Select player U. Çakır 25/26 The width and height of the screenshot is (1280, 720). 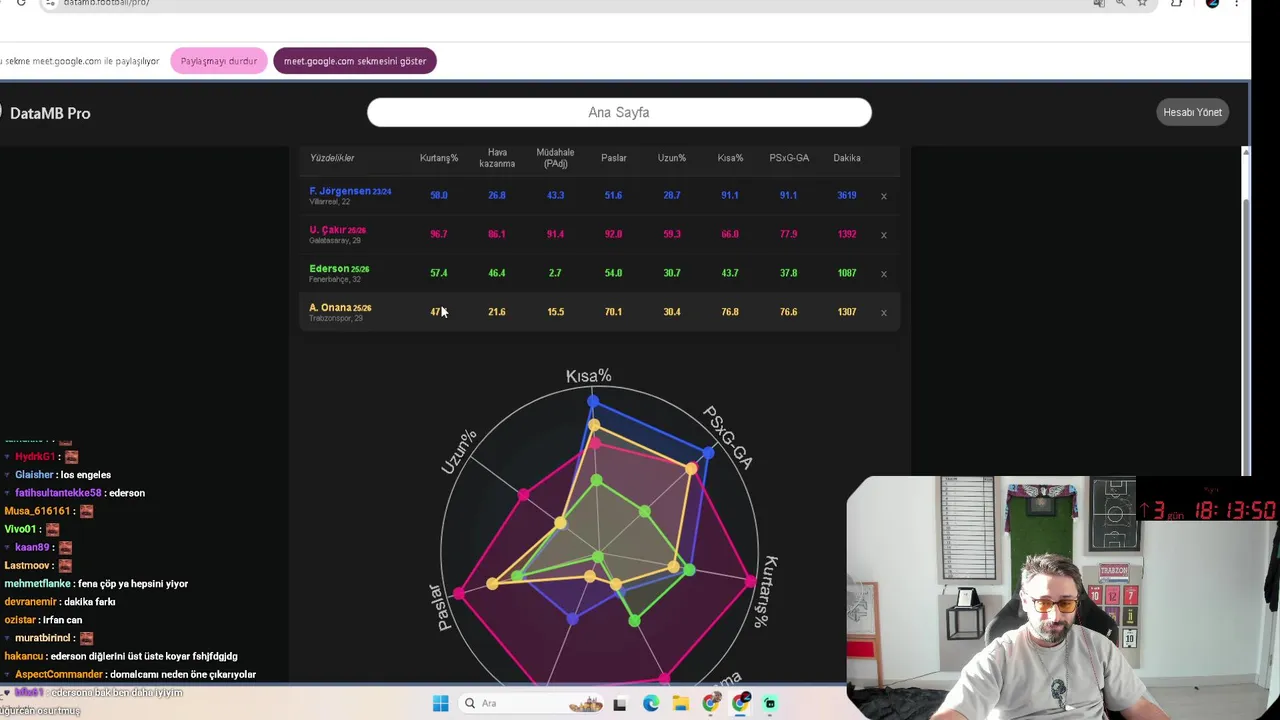(337, 230)
